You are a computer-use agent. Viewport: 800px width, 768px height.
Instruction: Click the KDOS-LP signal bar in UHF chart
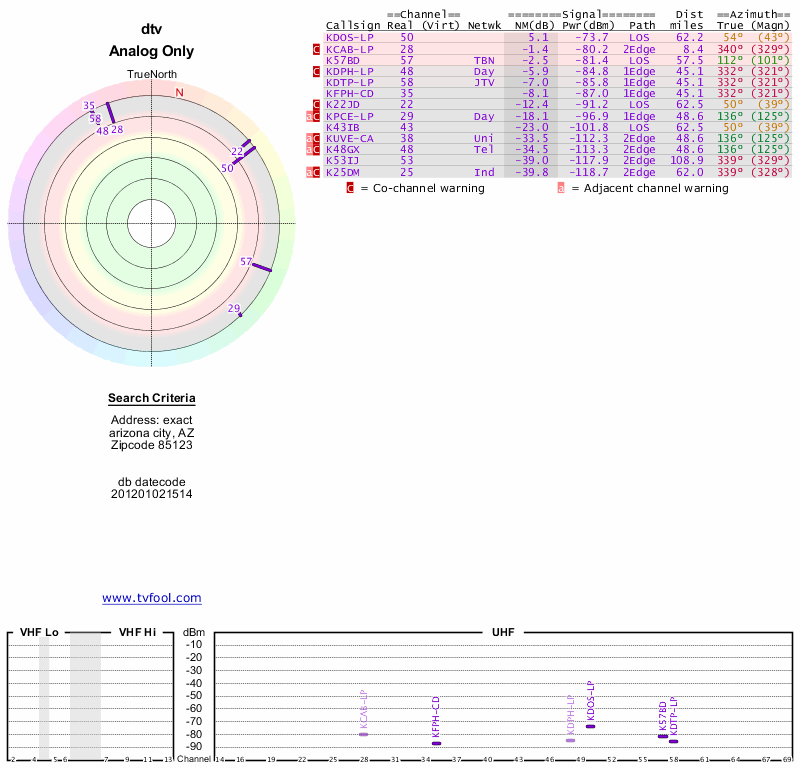591,726
